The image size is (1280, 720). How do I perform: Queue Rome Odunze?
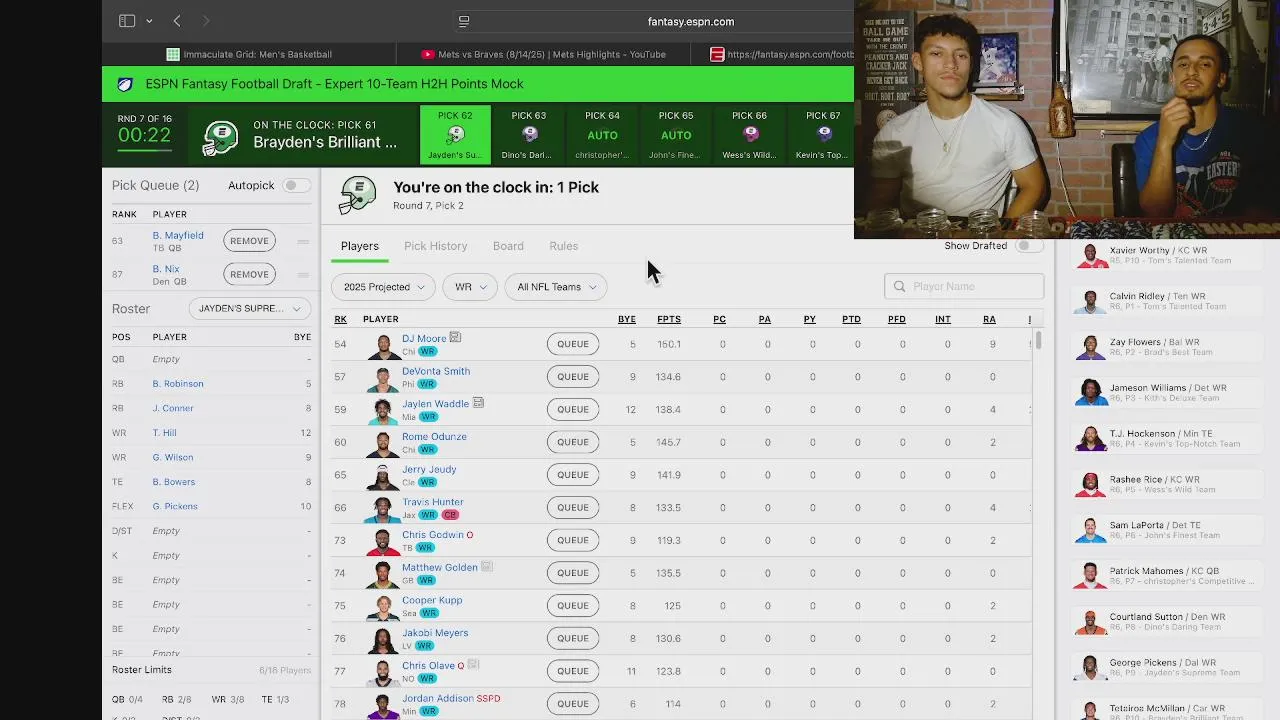click(573, 442)
